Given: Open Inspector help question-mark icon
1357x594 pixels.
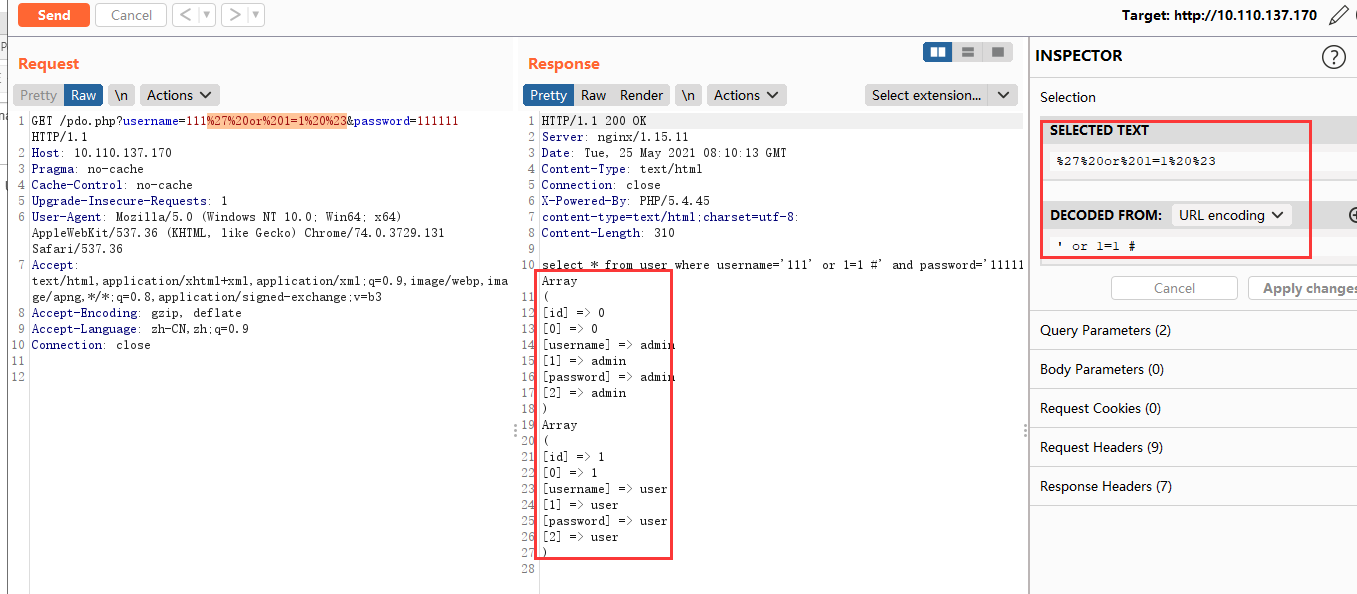Looking at the screenshot, I should (x=1334, y=57).
